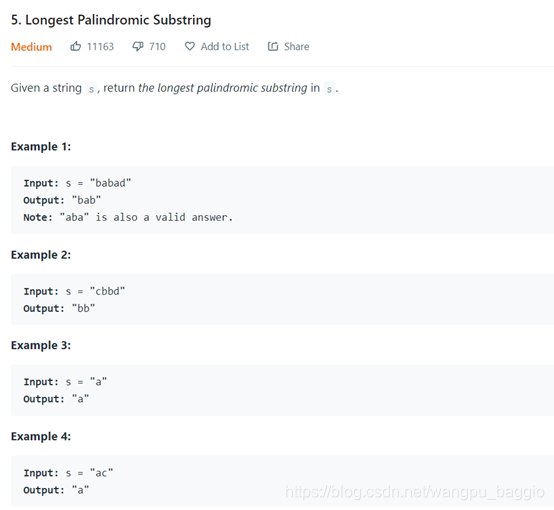Click the Example 4 heading
The height and width of the screenshot is (510, 554).
point(41,436)
